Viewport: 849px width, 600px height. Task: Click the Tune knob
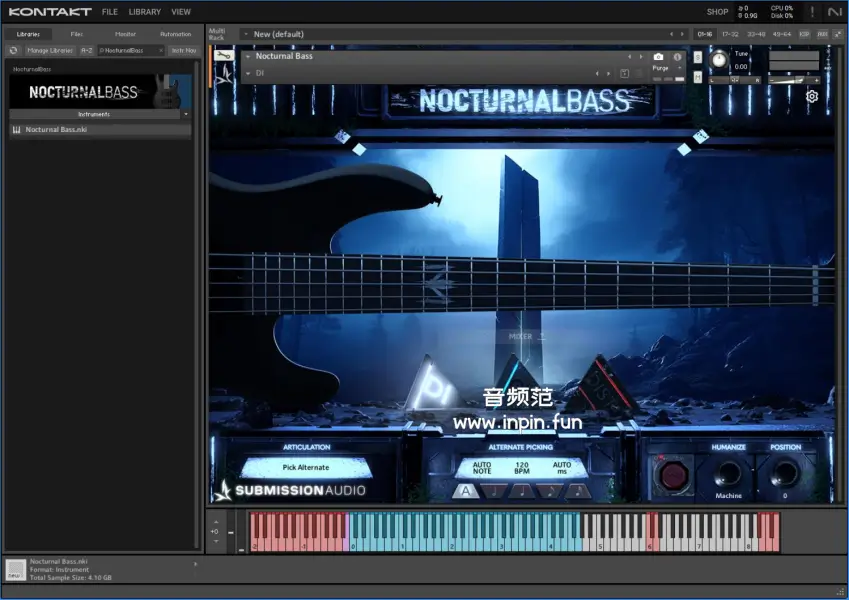pos(719,60)
